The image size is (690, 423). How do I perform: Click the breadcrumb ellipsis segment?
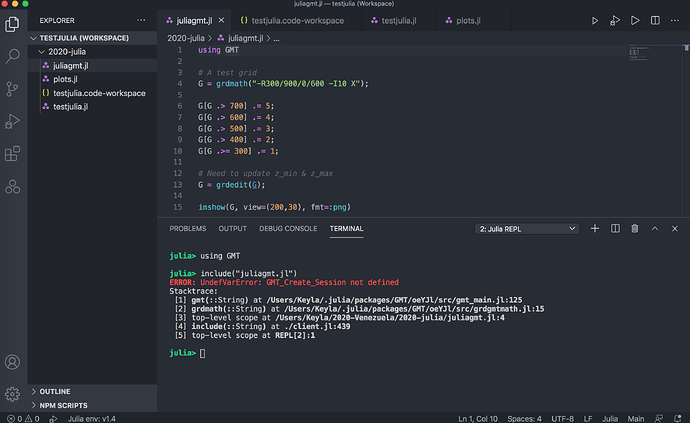point(276,38)
